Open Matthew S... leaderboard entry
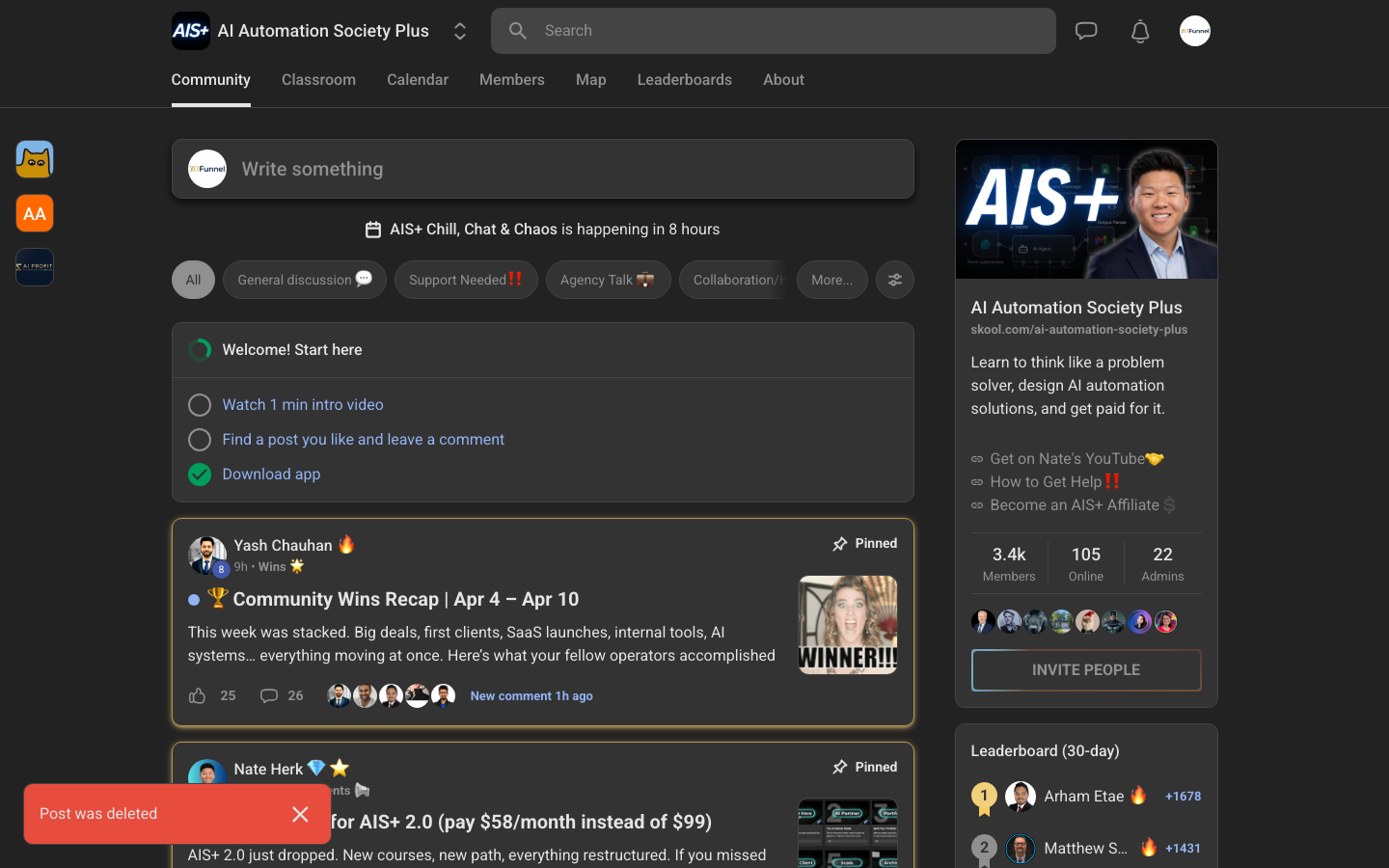 point(1086,849)
